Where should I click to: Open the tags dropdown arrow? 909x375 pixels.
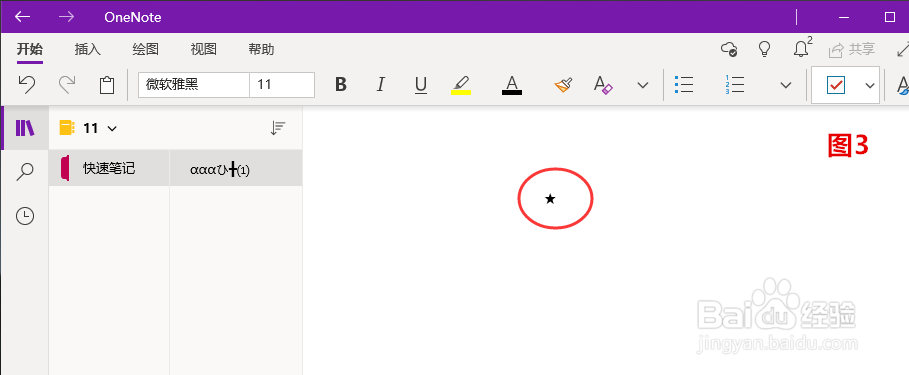click(x=870, y=85)
